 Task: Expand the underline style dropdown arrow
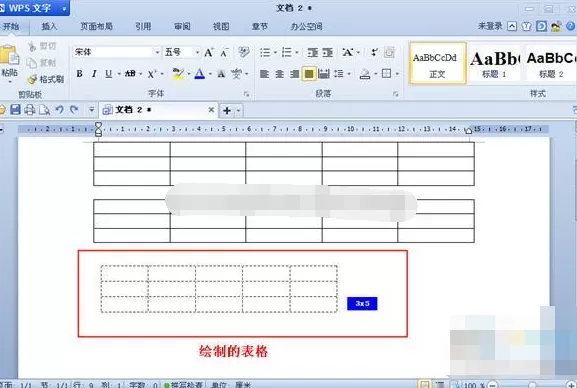click(x=119, y=74)
